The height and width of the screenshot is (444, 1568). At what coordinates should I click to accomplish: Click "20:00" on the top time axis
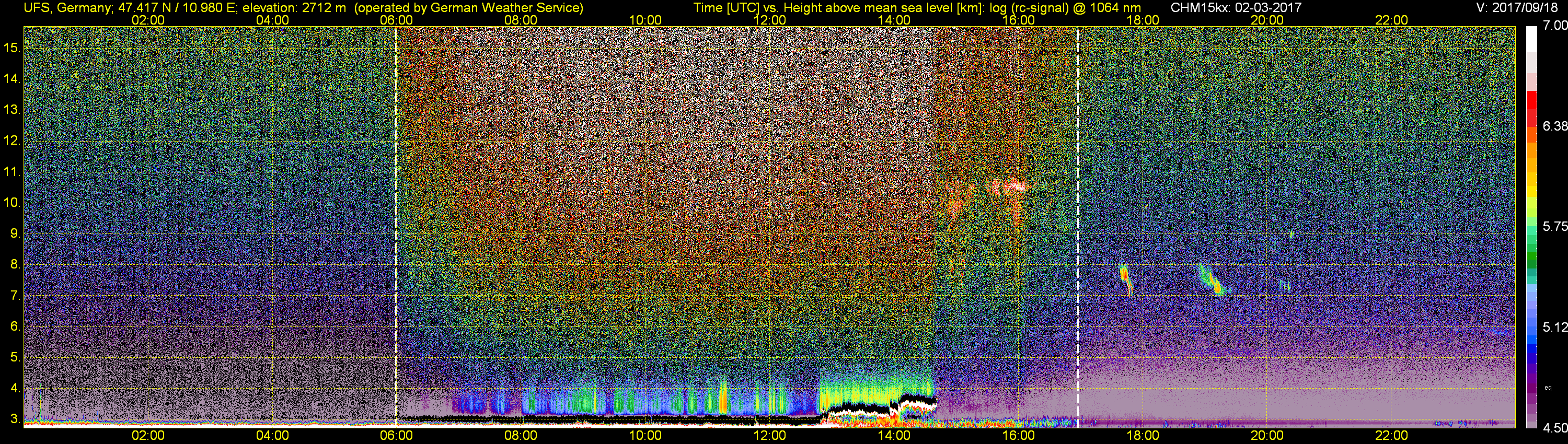(x=1267, y=20)
